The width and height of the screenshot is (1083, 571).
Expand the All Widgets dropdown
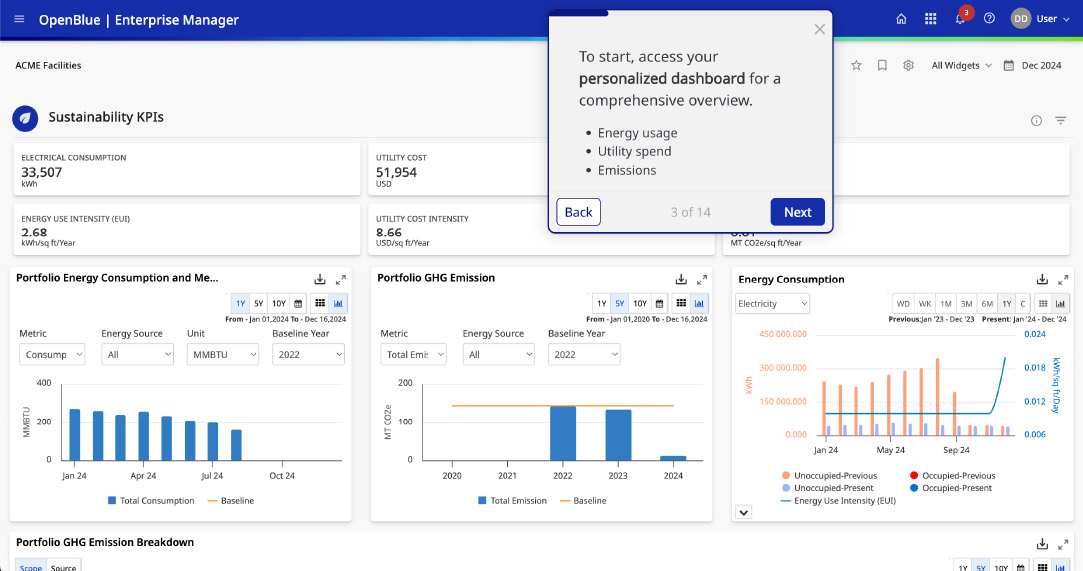962,65
